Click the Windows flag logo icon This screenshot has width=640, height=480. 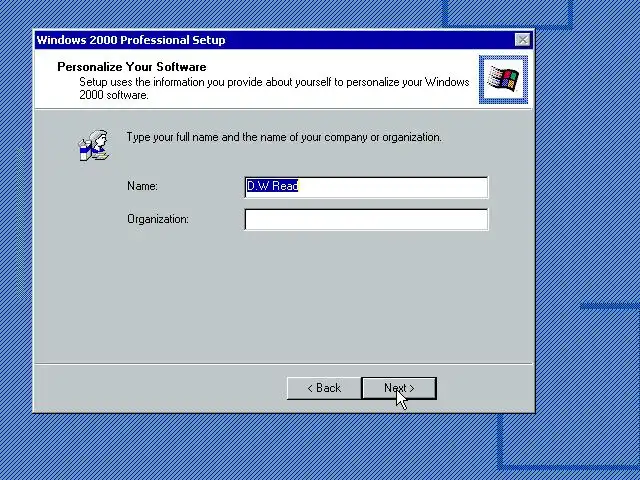503,79
